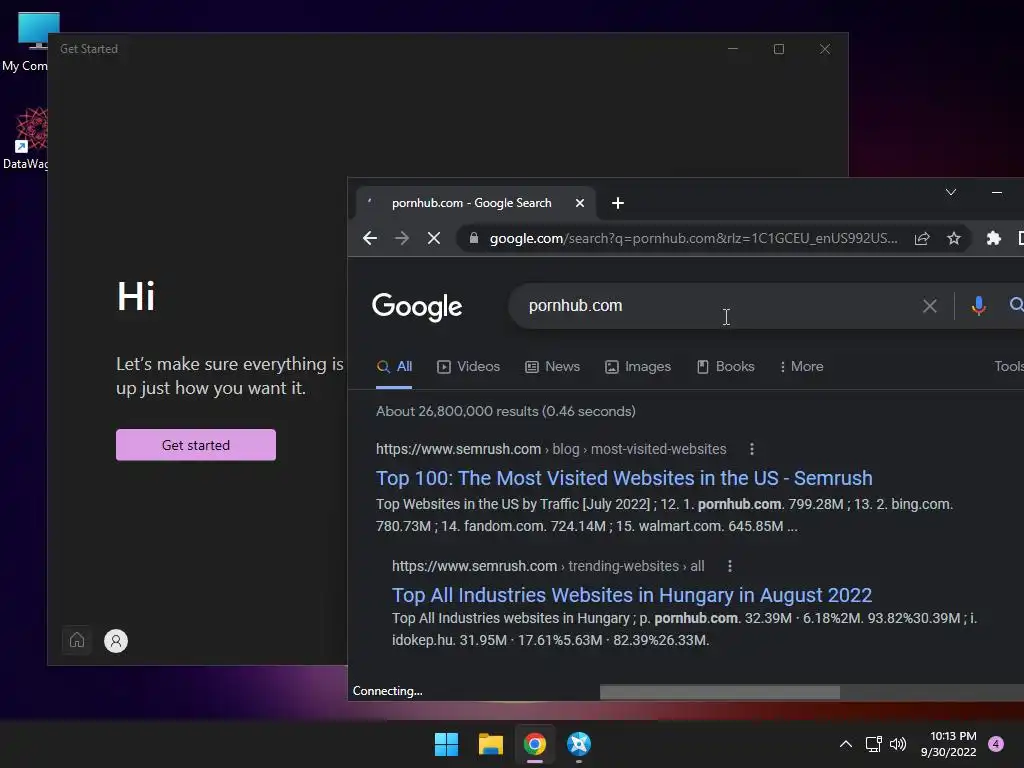Select the DataWag desktop shortcut

point(25,138)
